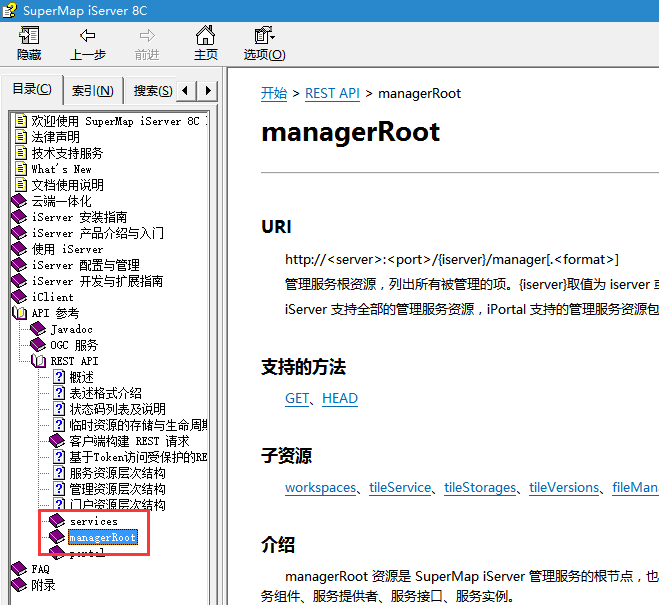
Task: Switch to the 索引(N) tab
Action: (x=93, y=90)
